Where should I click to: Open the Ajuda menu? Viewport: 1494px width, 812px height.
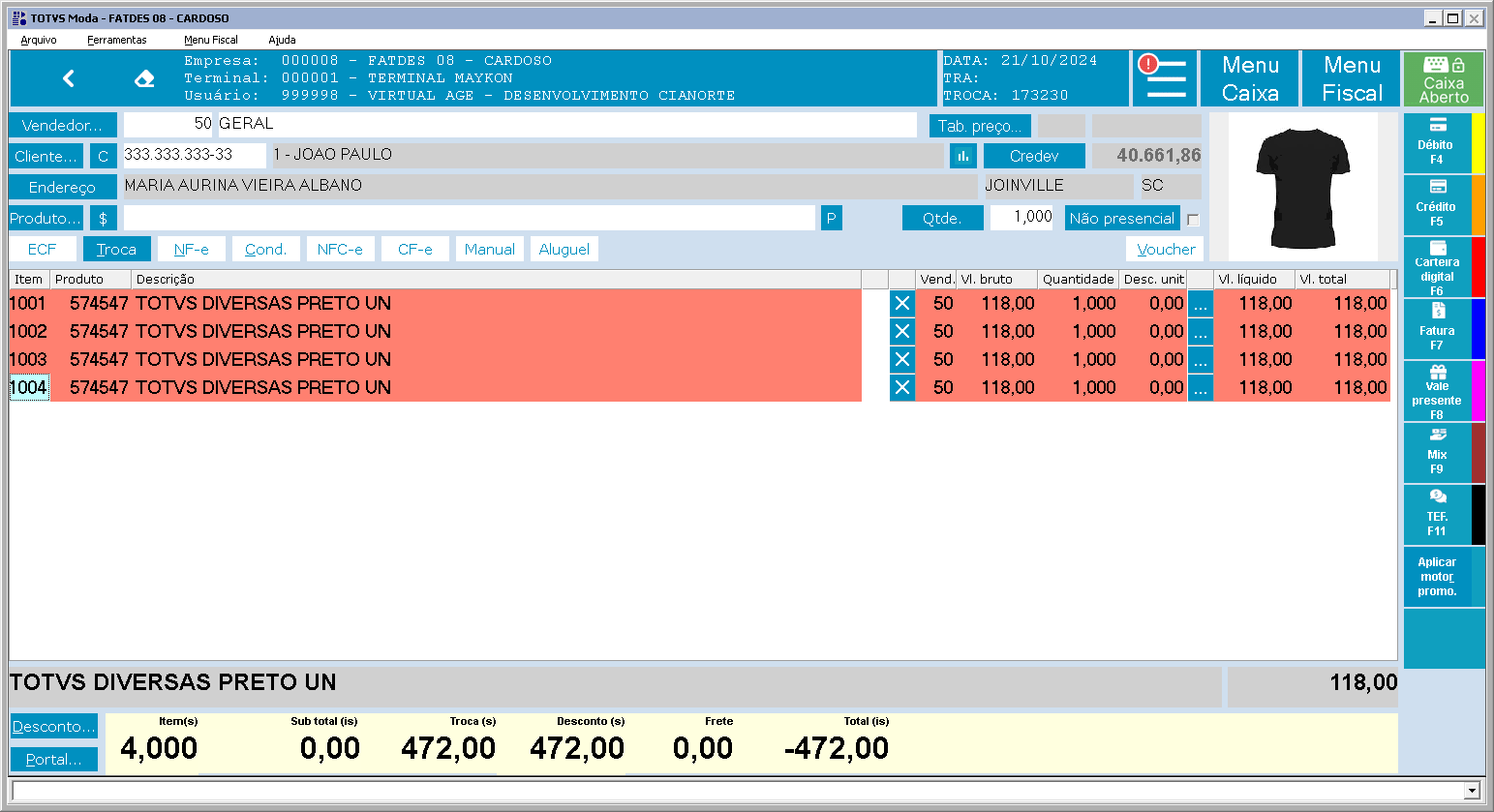tap(282, 40)
